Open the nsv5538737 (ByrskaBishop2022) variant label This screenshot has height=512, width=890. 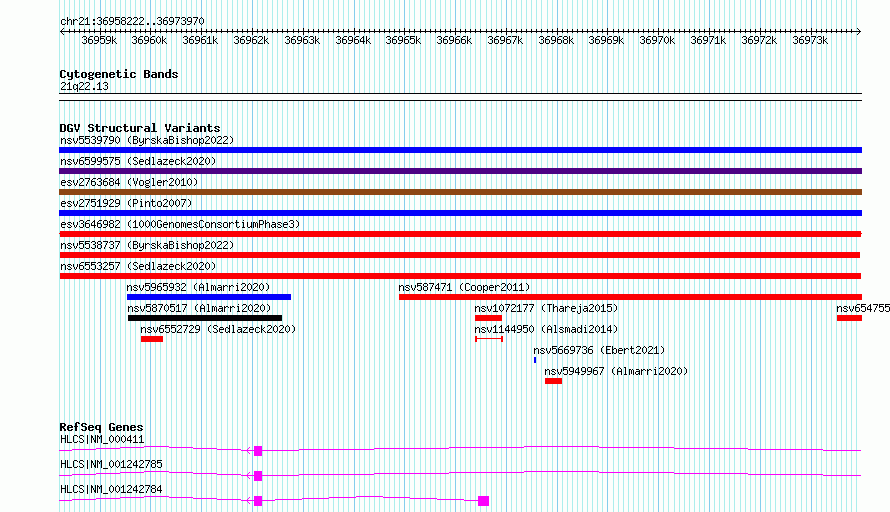point(147,245)
